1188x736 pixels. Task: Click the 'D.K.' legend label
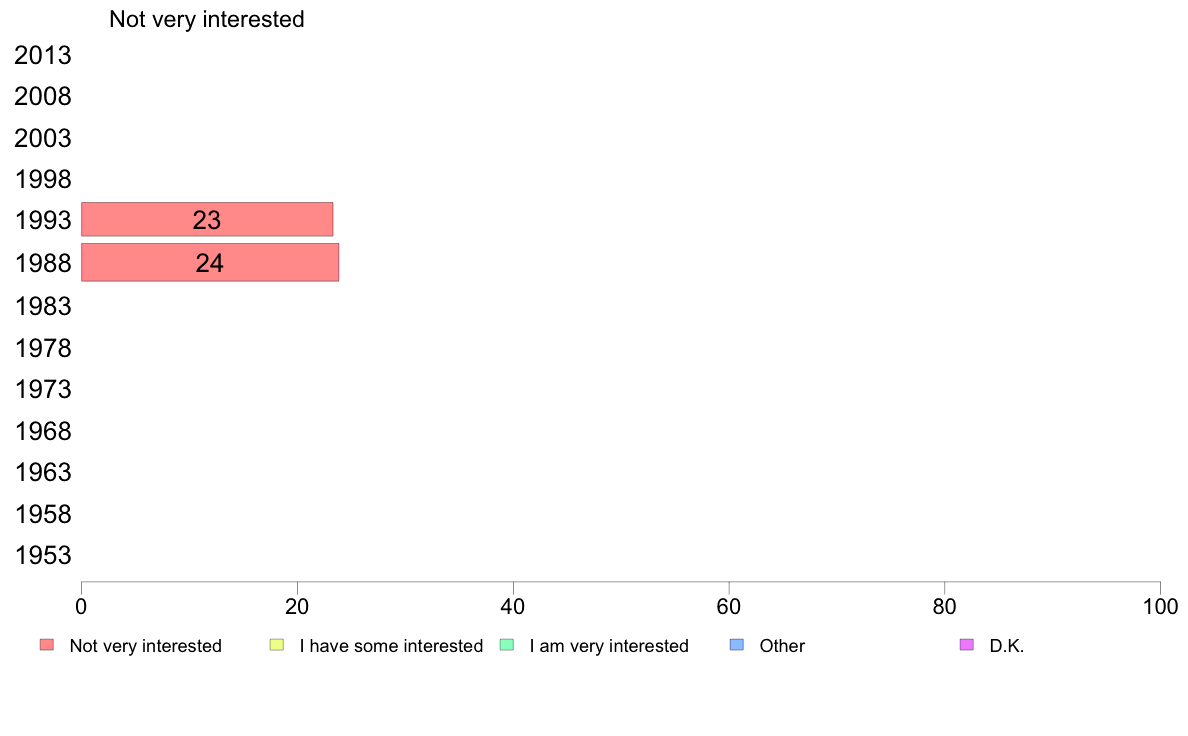point(1007,646)
